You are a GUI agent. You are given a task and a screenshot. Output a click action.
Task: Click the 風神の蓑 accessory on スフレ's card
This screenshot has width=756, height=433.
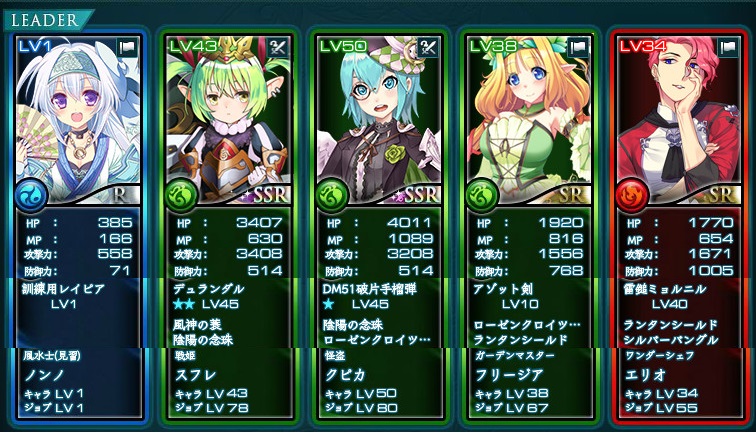[x=197, y=325]
